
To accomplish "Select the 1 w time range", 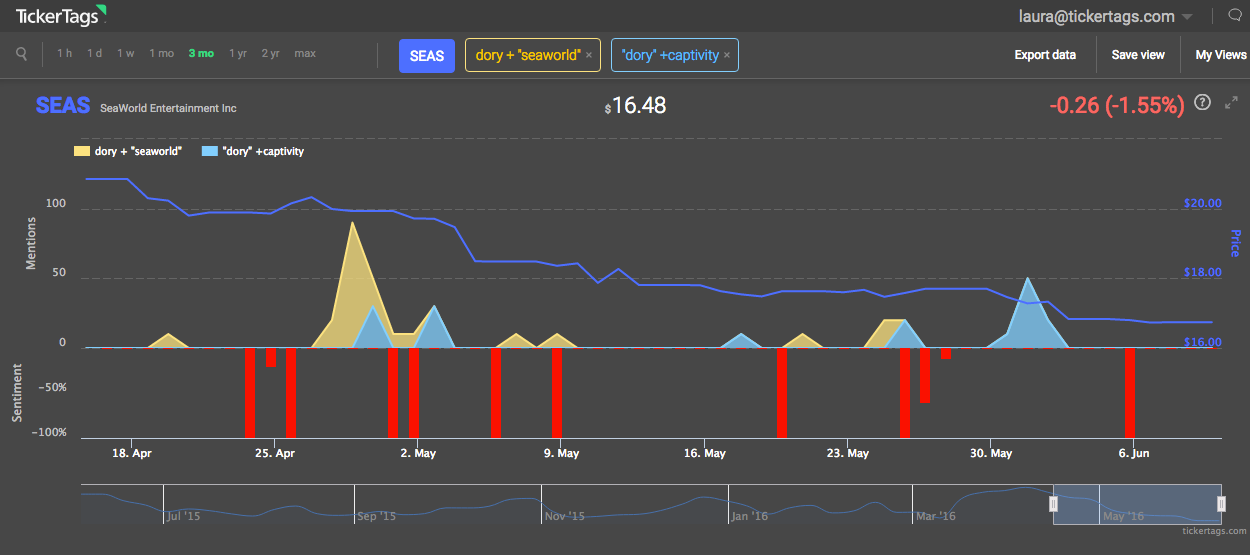I will pyautogui.click(x=125, y=54).
